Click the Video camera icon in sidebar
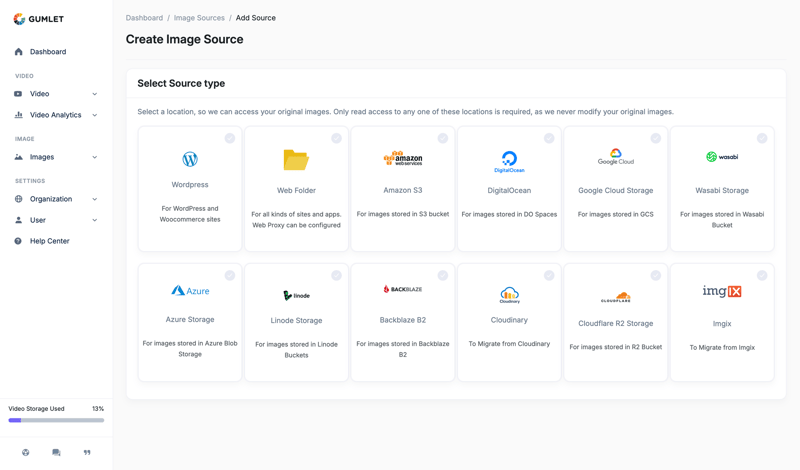 18,94
